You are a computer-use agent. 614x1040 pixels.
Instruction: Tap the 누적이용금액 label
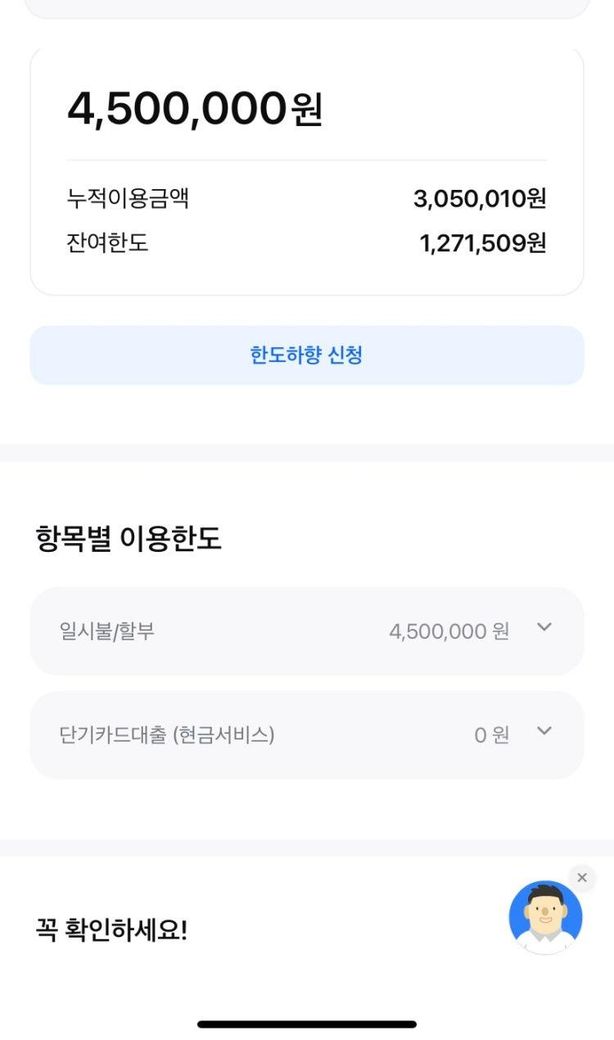click(128, 199)
